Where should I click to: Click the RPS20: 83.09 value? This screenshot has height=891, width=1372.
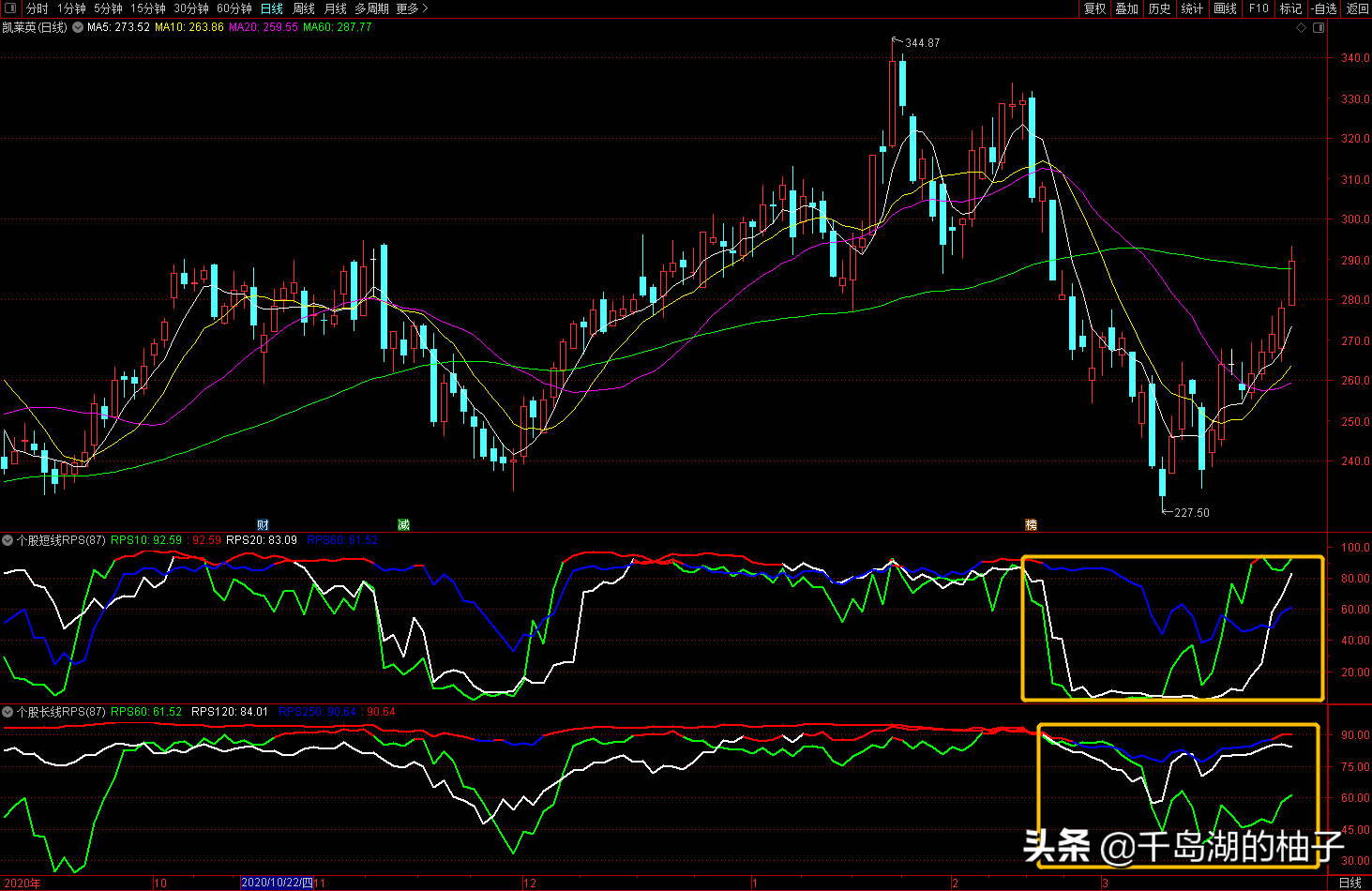[x=262, y=540]
